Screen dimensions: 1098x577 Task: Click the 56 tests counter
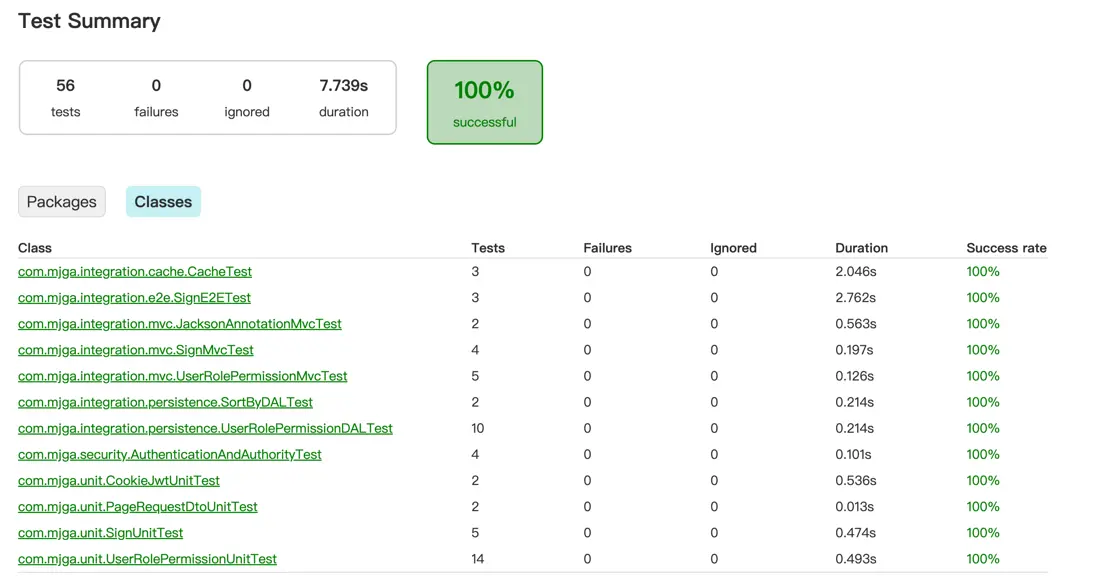coord(66,97)
